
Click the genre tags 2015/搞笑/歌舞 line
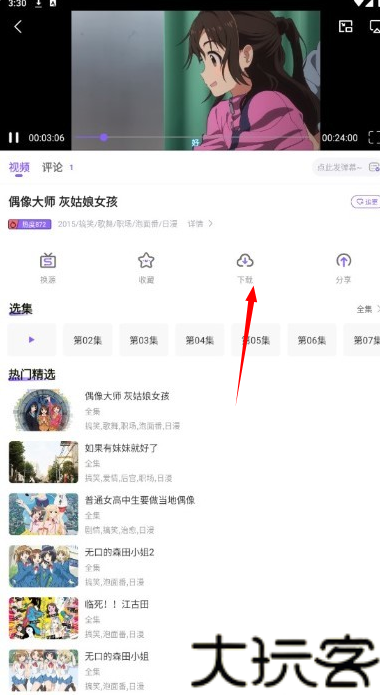[x=118, y=224]
